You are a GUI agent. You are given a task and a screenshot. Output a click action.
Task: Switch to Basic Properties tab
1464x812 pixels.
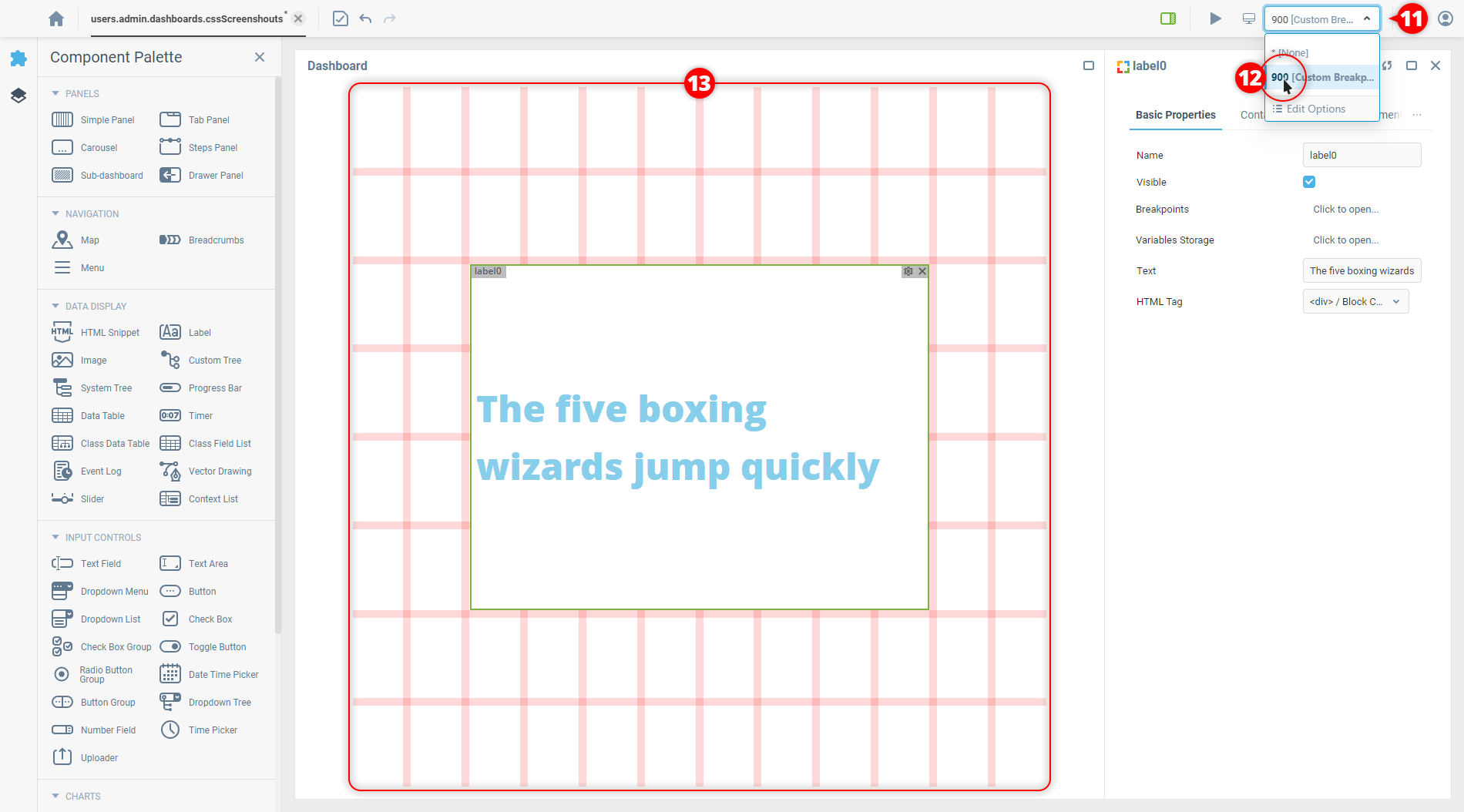point(1175,115)
